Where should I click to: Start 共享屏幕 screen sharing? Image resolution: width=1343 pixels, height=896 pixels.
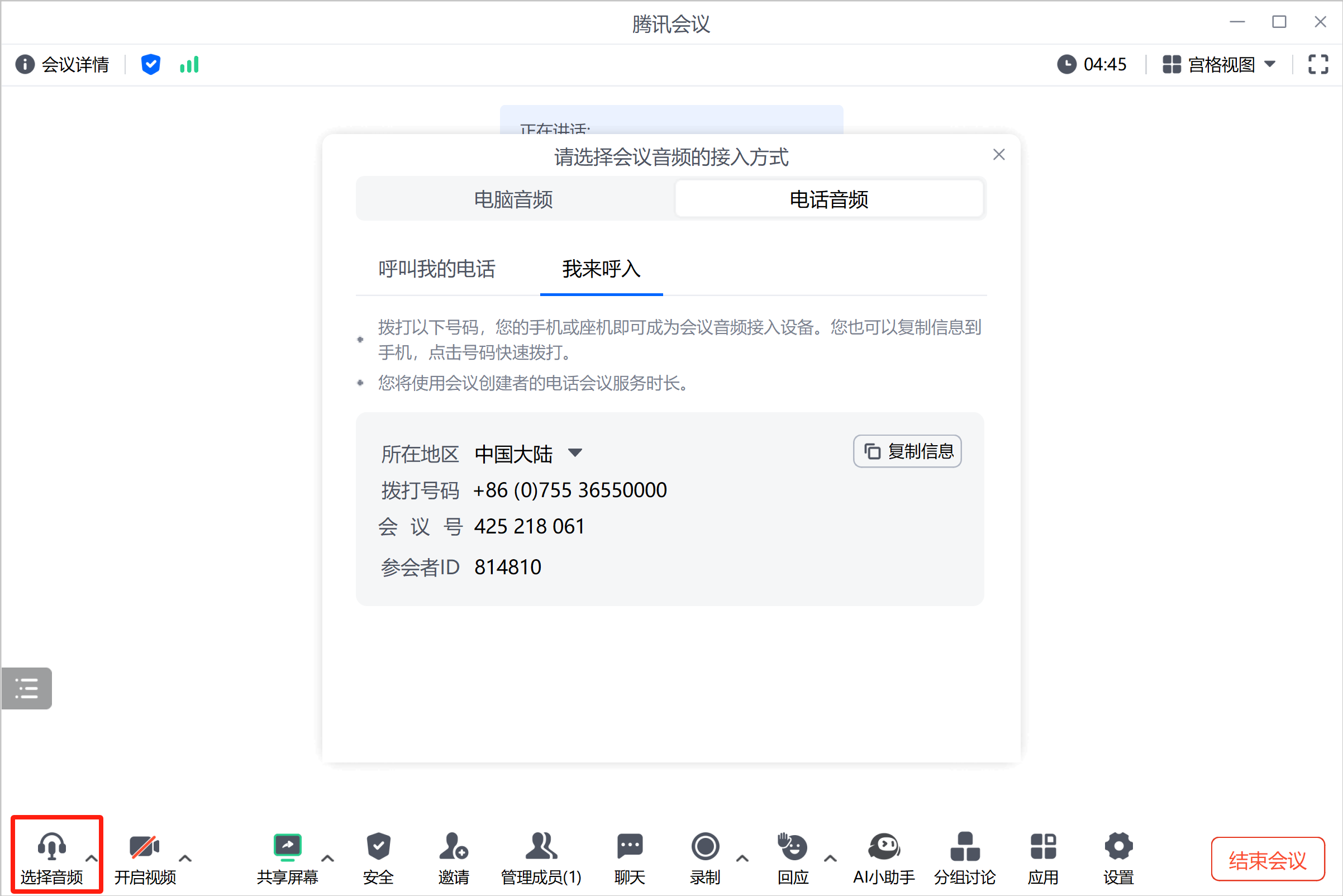tap(288, 859)
